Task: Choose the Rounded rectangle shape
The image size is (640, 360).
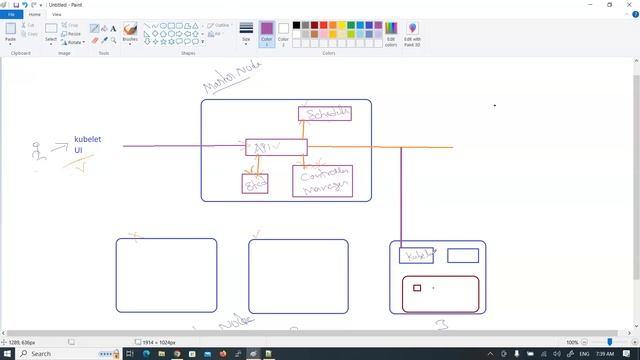Action: point(179,26)
